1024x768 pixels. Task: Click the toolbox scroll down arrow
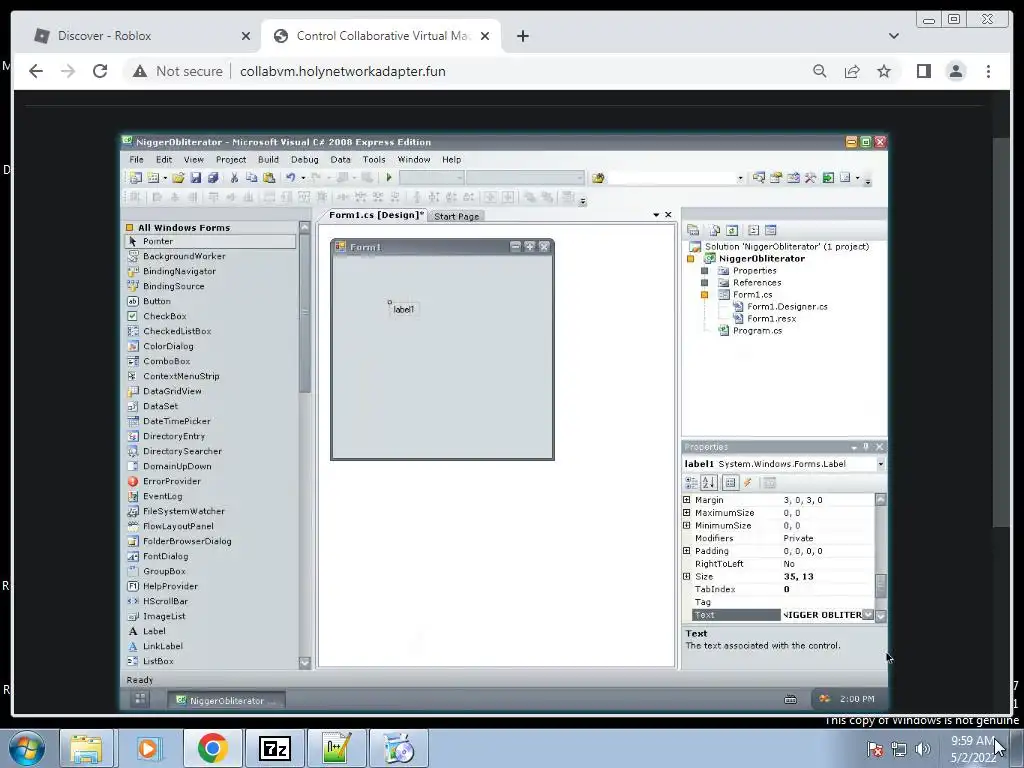(304, 662)
